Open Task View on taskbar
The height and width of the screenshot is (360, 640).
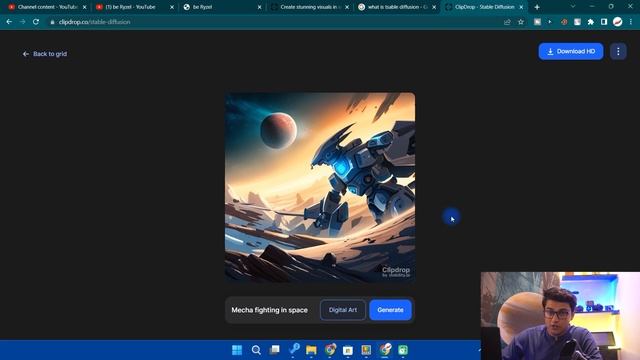[x=275, y=350]
